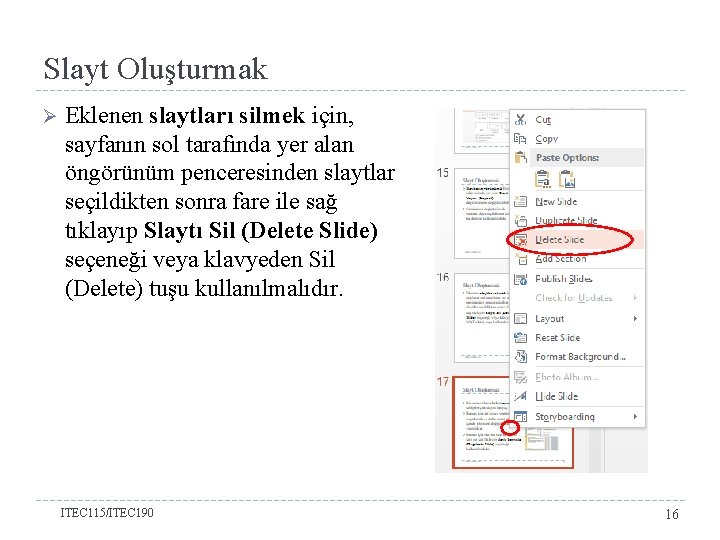
Task: Choose Duplicate Slide menu entry
Action: click(x=578, y=220)
